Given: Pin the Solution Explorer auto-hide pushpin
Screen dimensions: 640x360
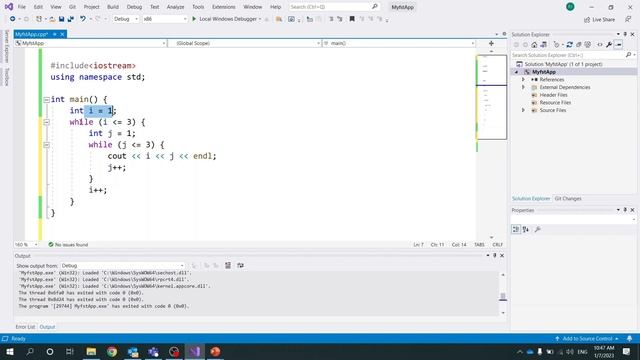Looking at the screenshot, I should [625, 34].
